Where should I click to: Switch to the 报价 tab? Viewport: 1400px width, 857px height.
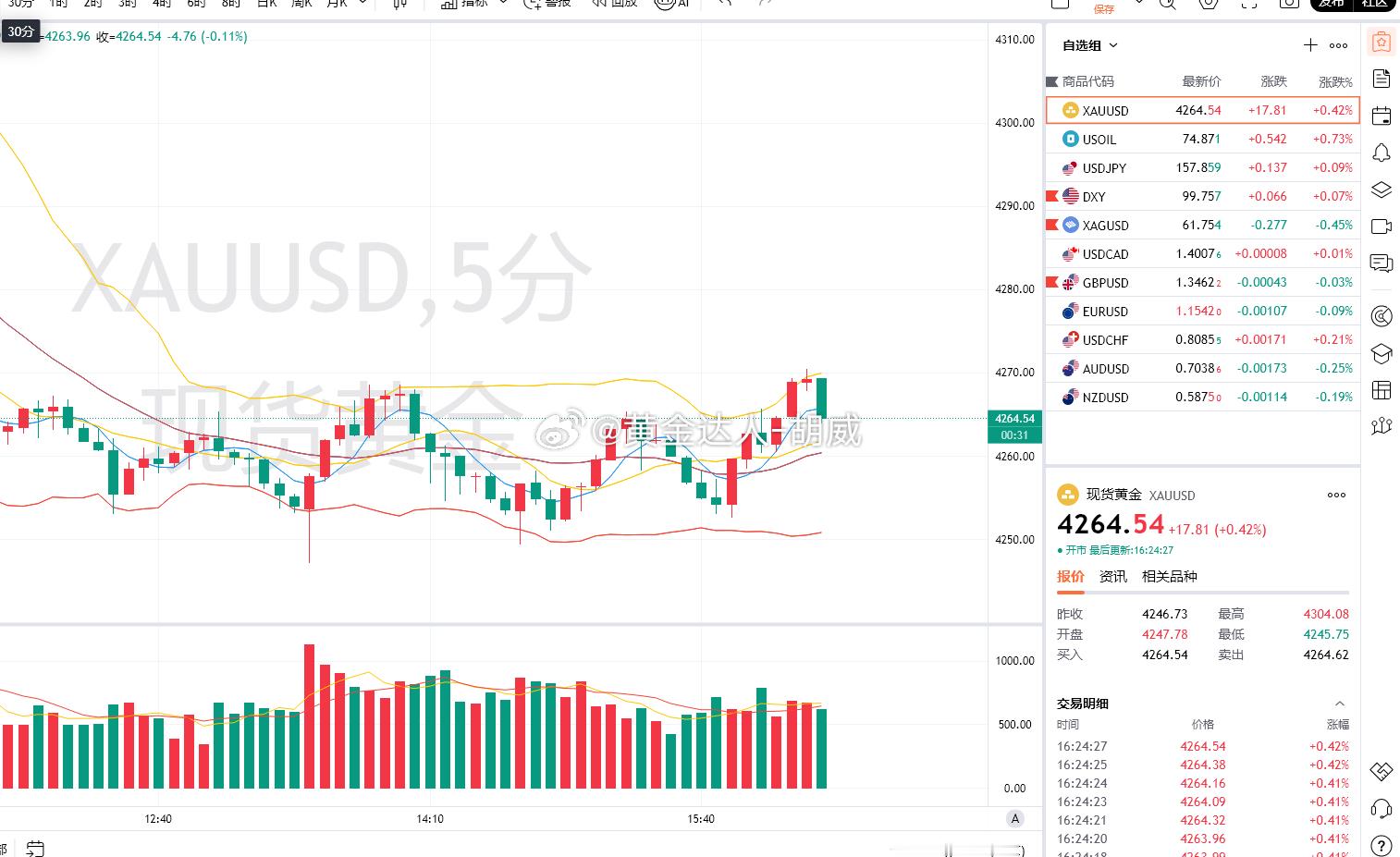[1071, 576]
